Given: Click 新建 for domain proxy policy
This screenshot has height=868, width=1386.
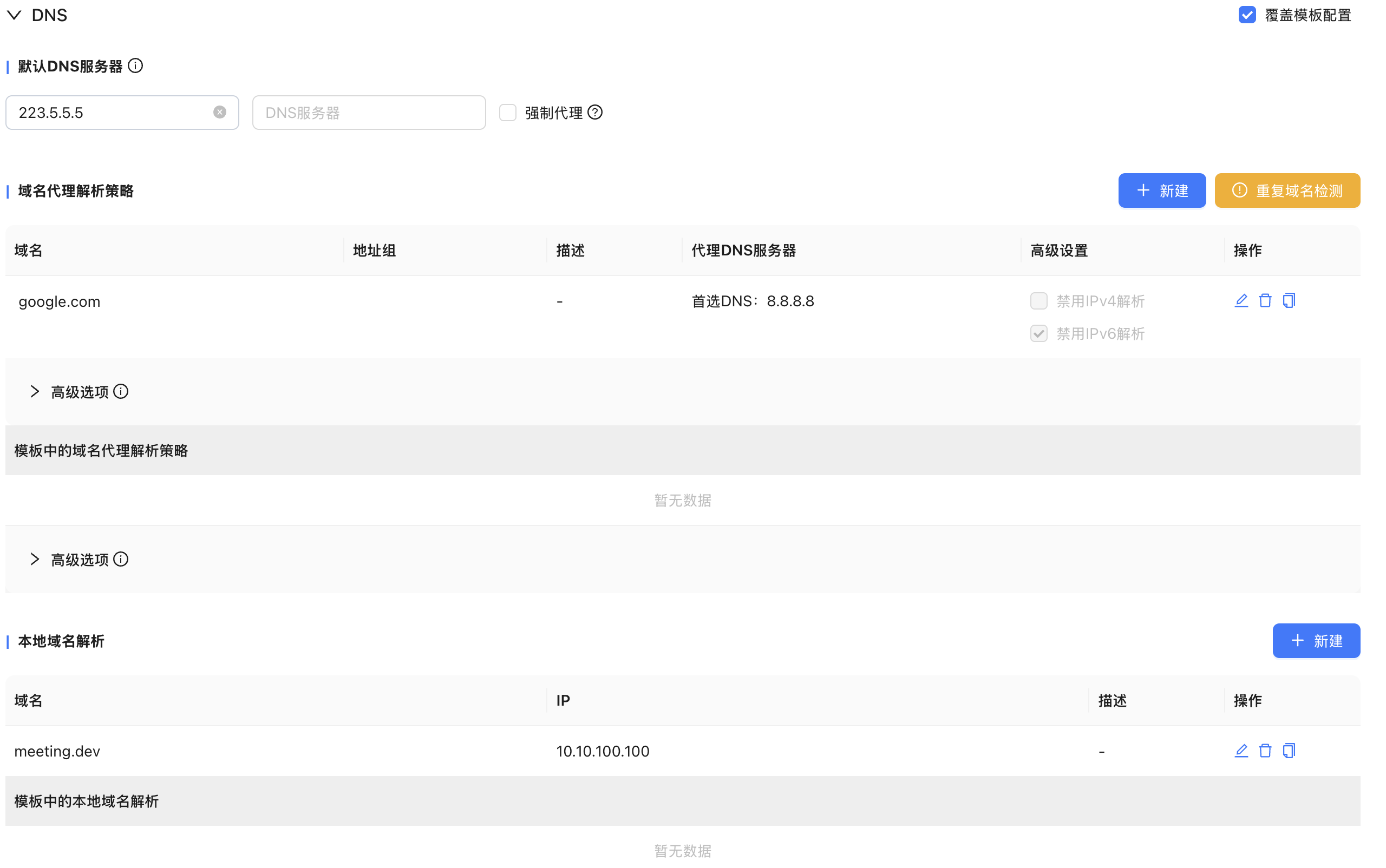Looking at the screenshot, I should [1161, 190].
